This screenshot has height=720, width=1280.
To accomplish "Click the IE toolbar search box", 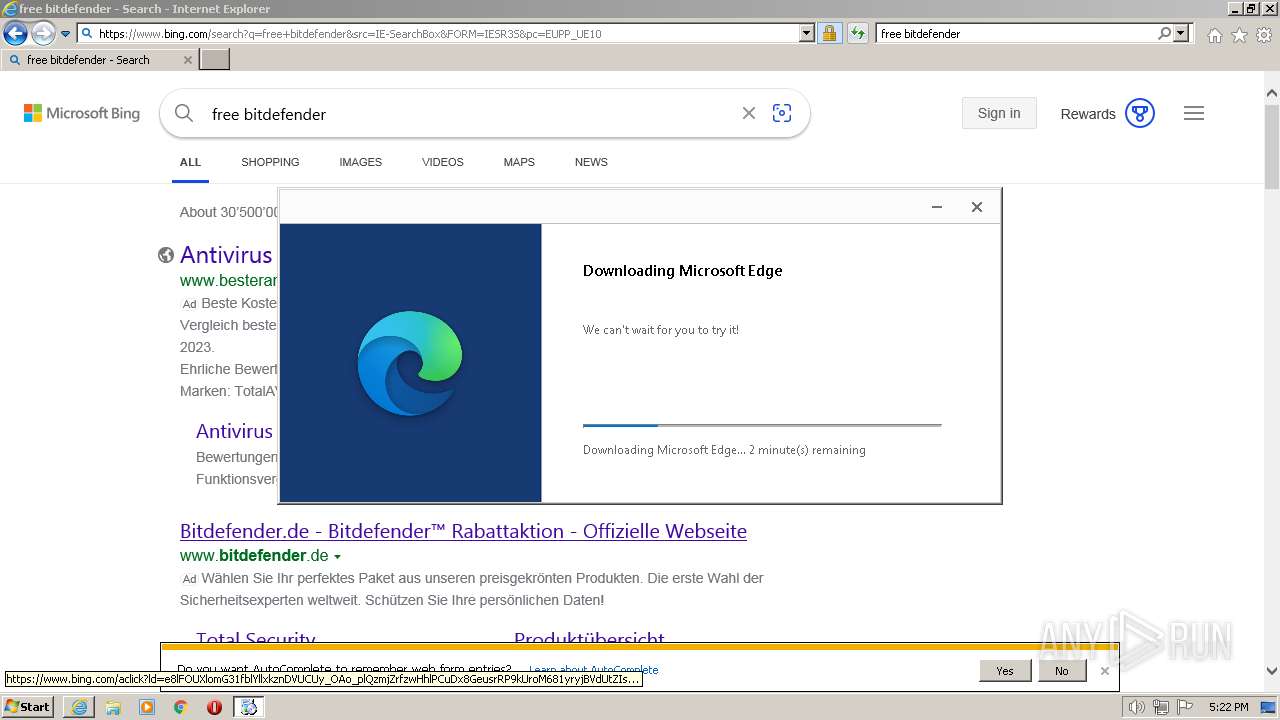I will pos(1016,33).
